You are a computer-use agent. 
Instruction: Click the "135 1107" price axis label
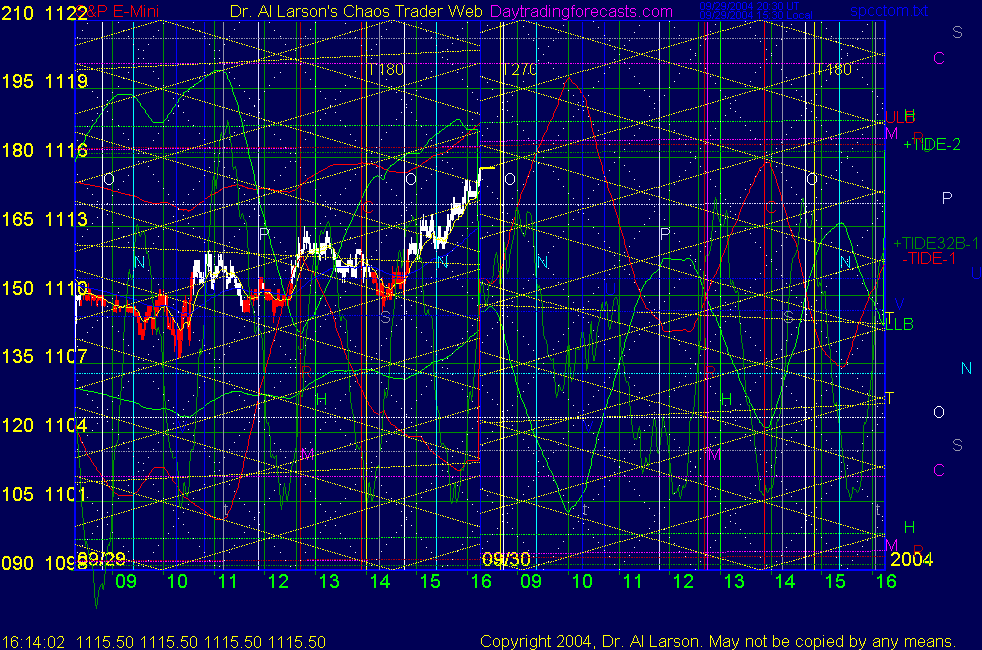44,356
